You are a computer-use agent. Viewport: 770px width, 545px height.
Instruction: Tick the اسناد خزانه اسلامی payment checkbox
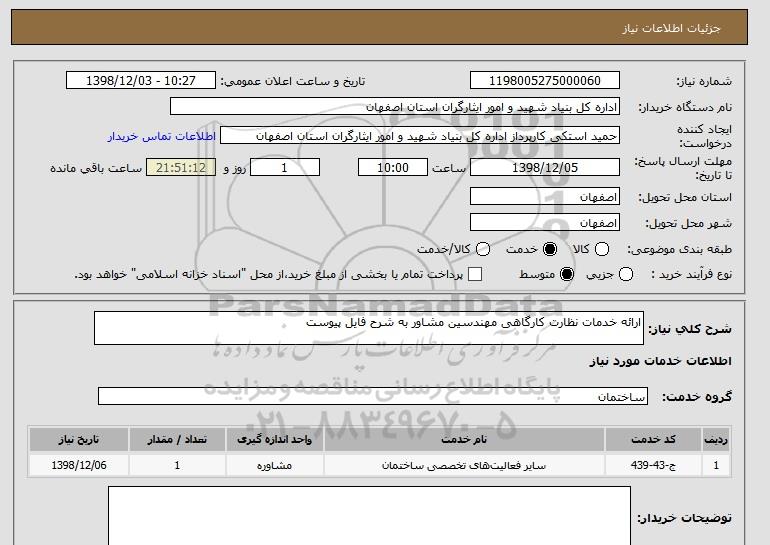[x=475, y=274]
